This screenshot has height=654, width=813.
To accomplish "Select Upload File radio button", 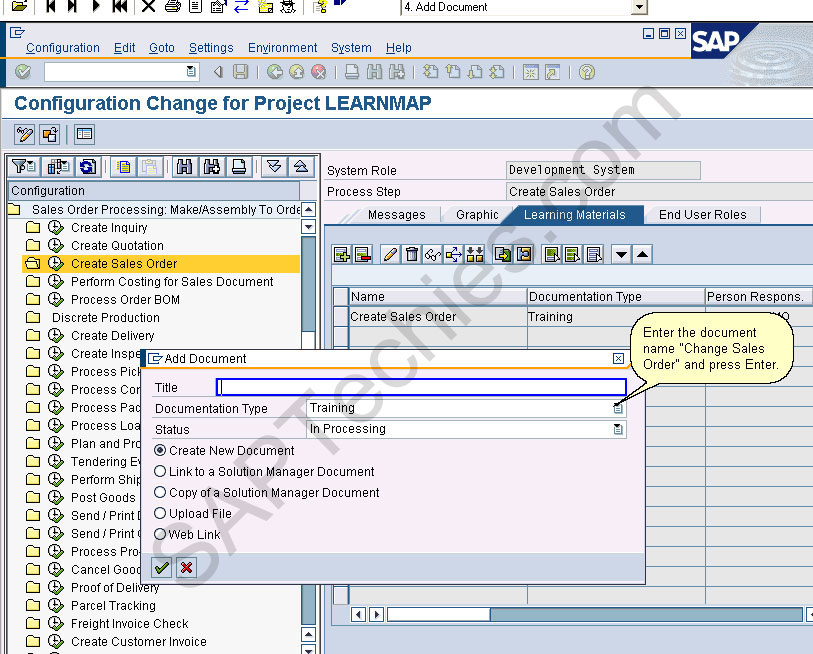I will 160,513.
